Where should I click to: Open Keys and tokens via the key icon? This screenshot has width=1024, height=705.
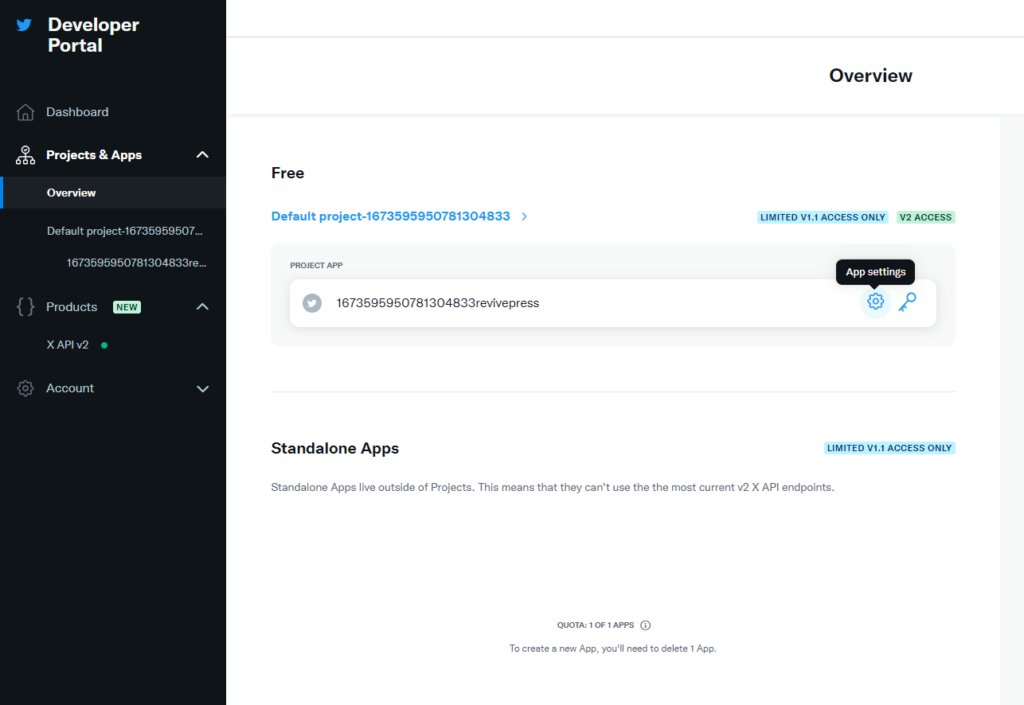tap(907, 301)
